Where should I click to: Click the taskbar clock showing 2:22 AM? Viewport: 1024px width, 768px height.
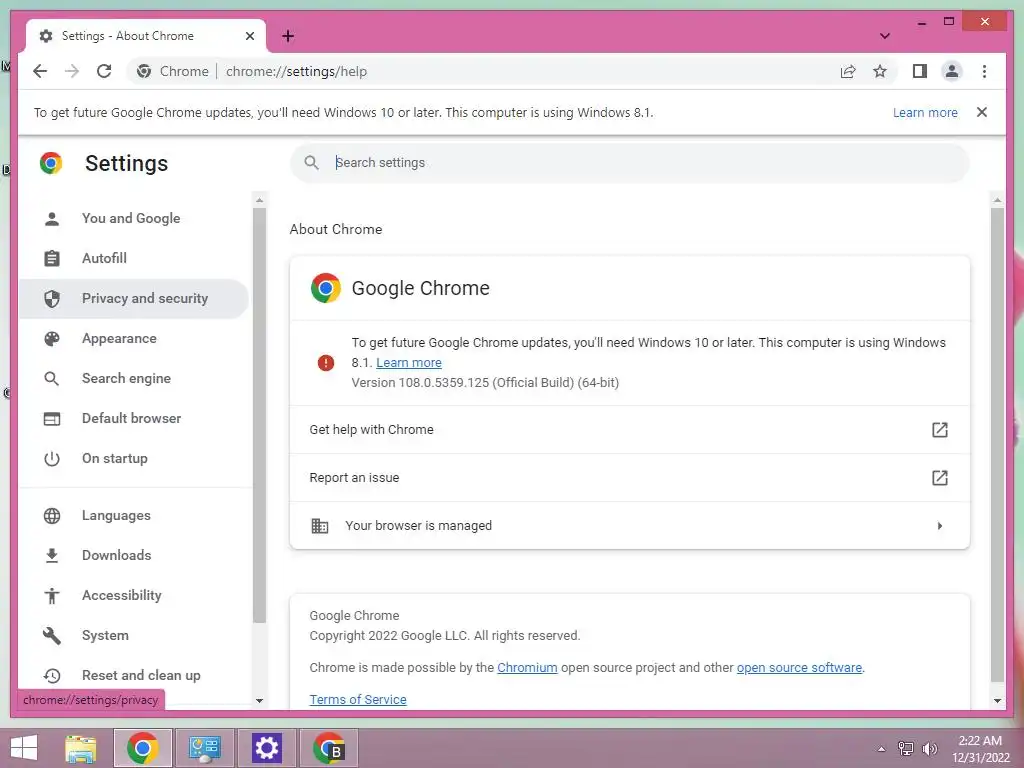(980, 749)
